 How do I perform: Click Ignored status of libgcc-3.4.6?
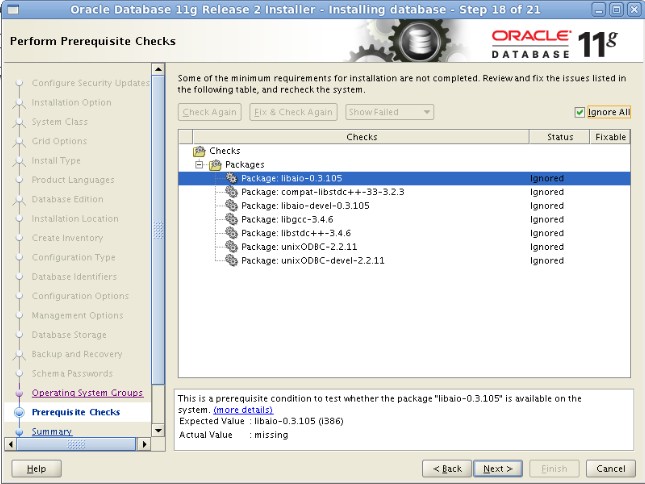click(x=547, y=219)
